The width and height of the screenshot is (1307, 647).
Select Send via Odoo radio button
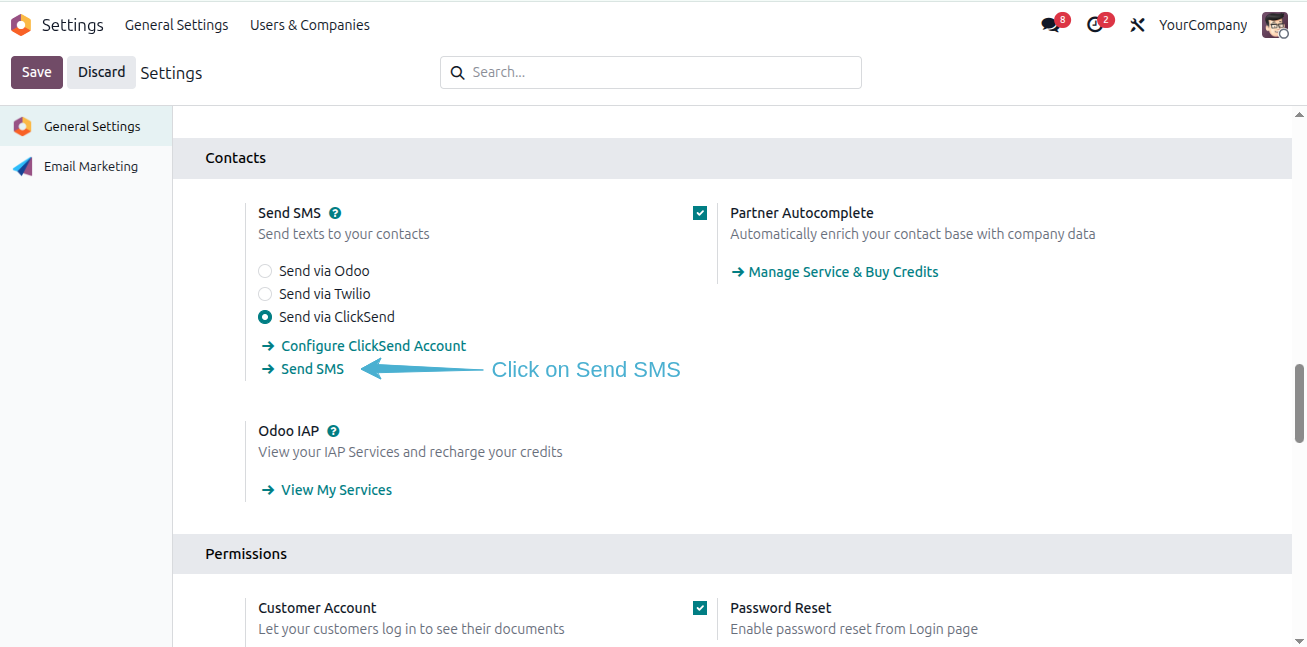pos(265,271)
